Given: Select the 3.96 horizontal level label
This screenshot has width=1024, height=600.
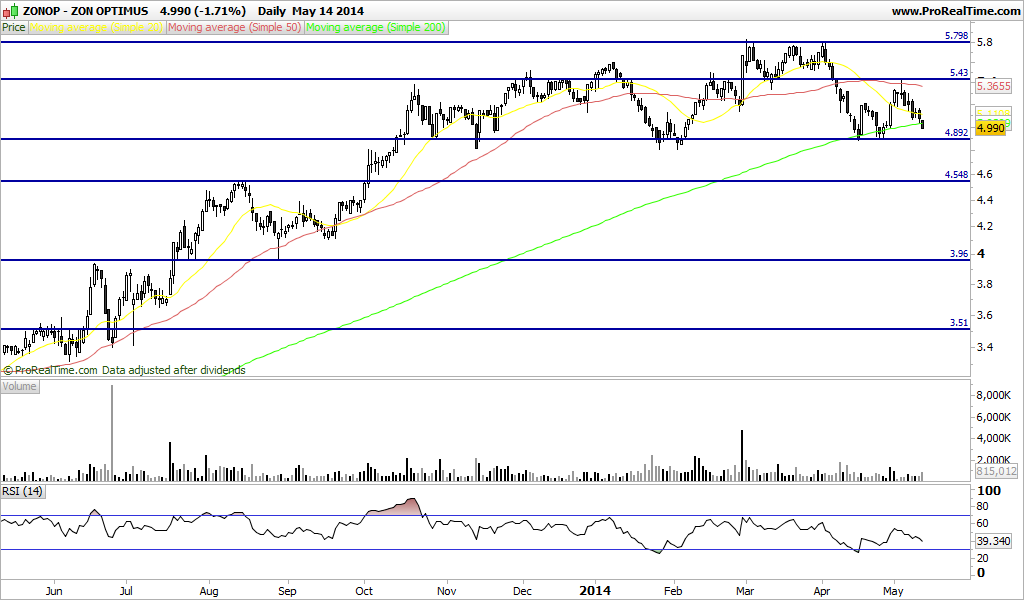Looking at the screenshot, I should click(959, 253).
